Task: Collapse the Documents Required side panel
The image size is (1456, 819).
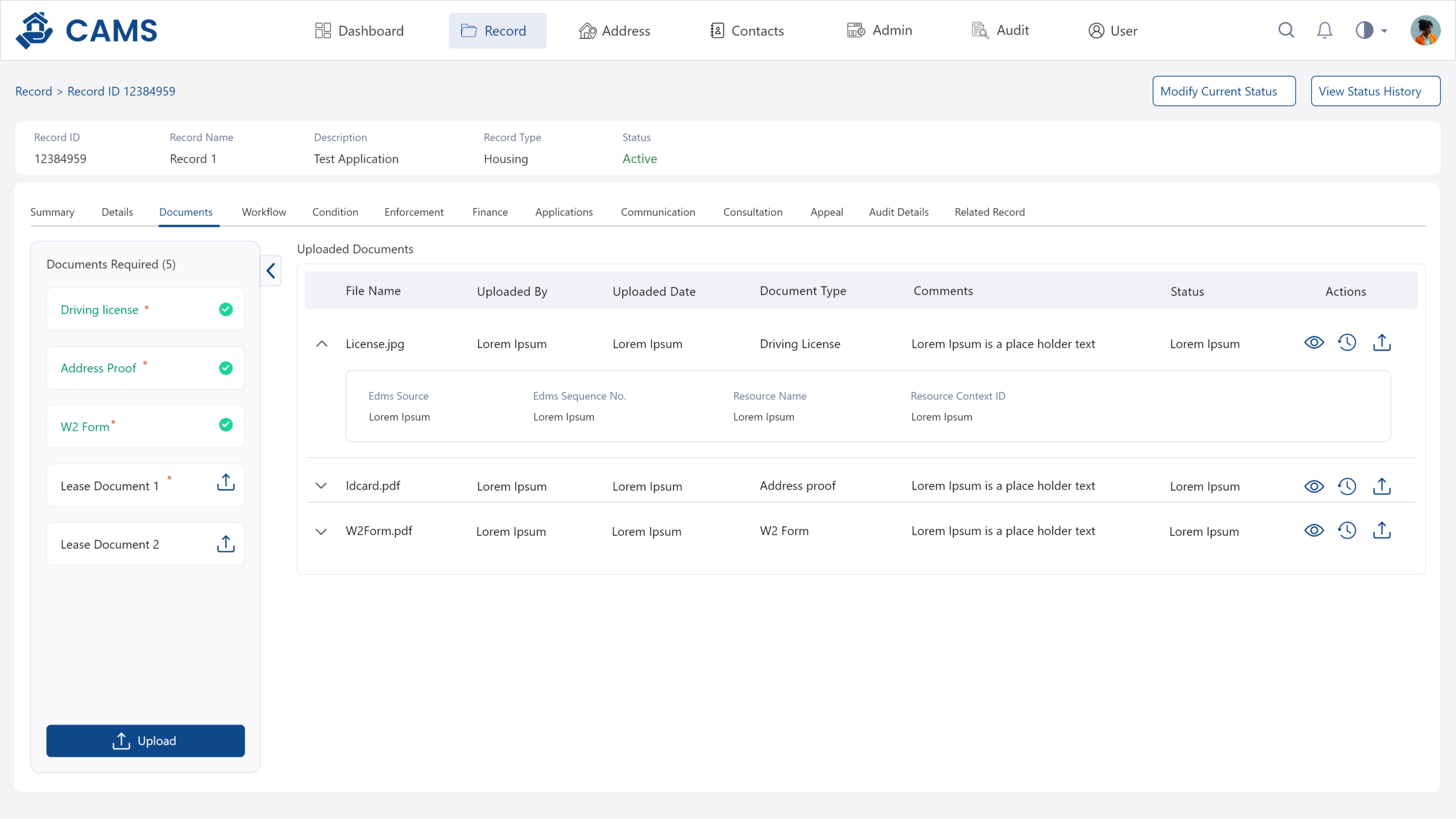Action: [271, 271]
